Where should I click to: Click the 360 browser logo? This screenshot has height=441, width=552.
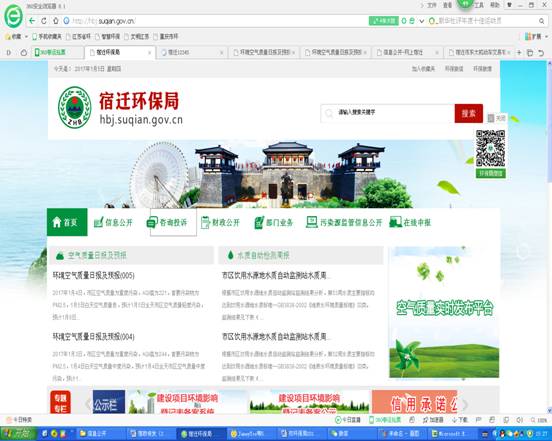[13, 15]
